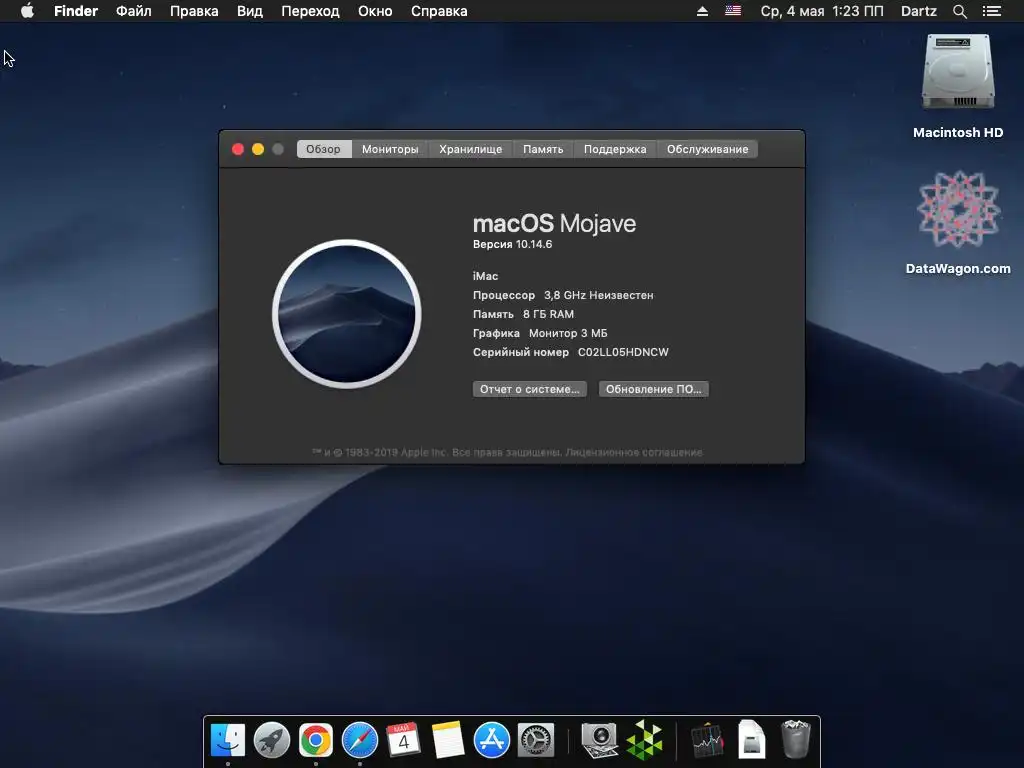
Task: Open the Справка menu
Action: click(x=439, y=11)
